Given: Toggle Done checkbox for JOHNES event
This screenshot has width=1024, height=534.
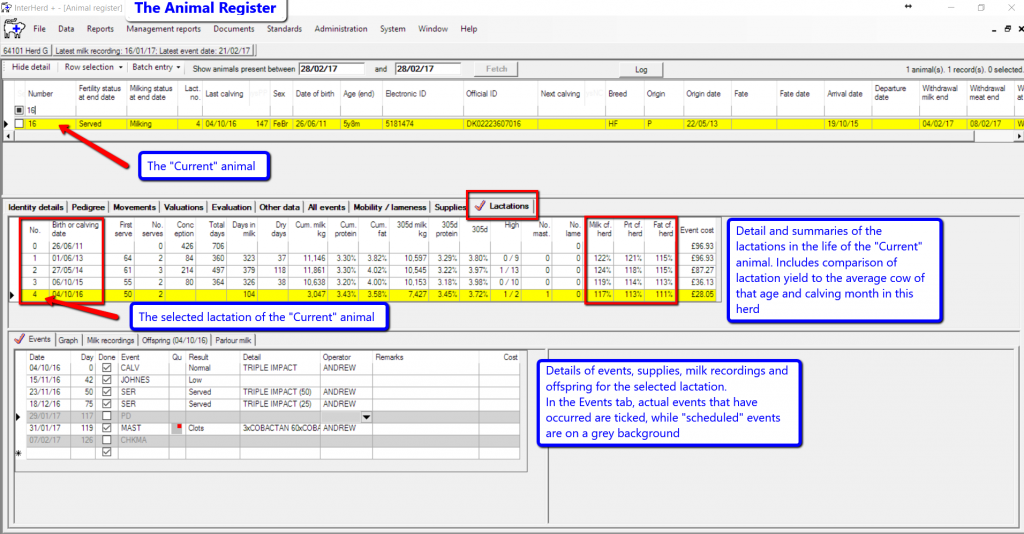Looking at the screenshot, I should pos(106,380).
